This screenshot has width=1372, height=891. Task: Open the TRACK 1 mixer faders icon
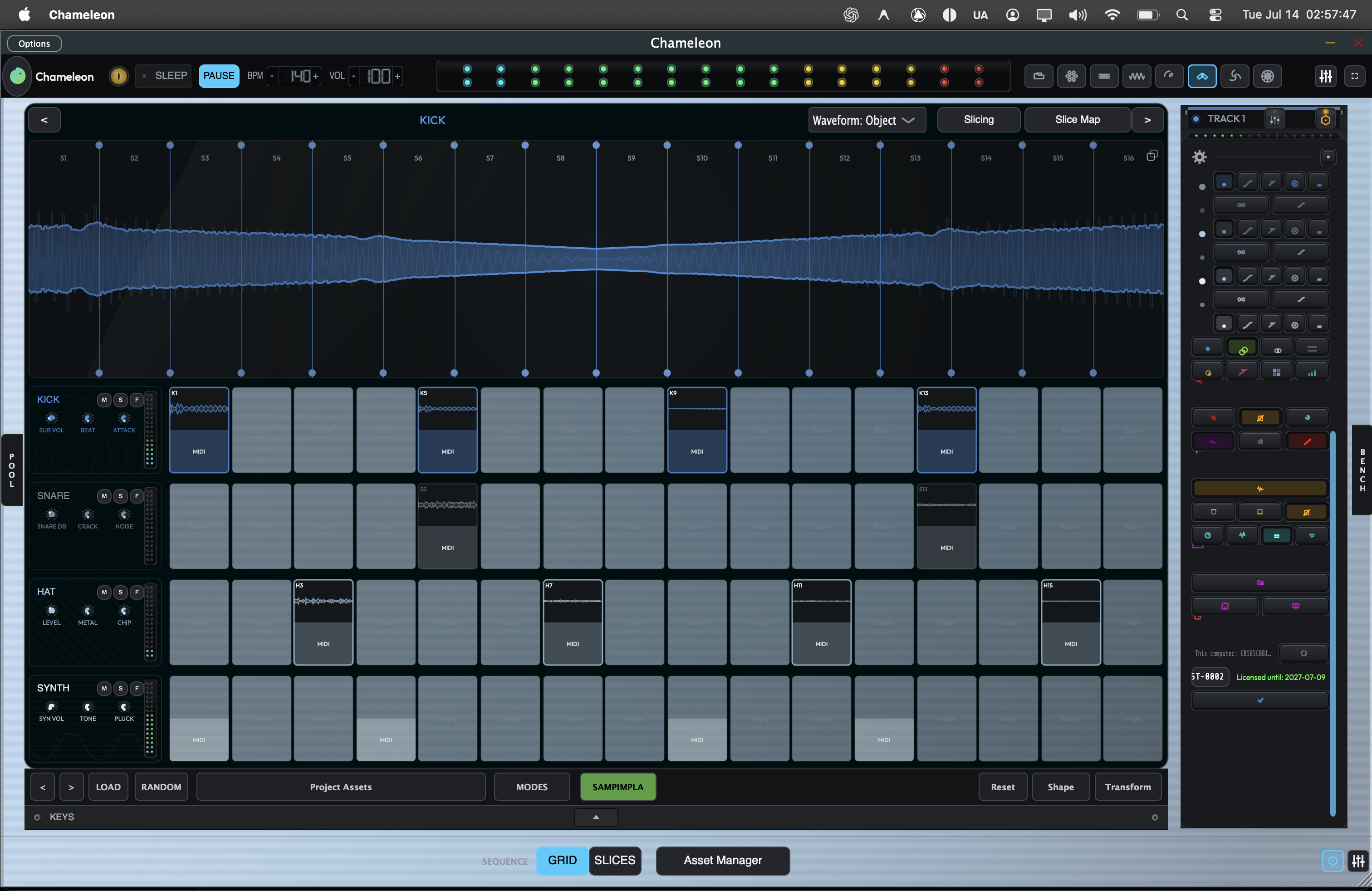tap(1275, 119)
